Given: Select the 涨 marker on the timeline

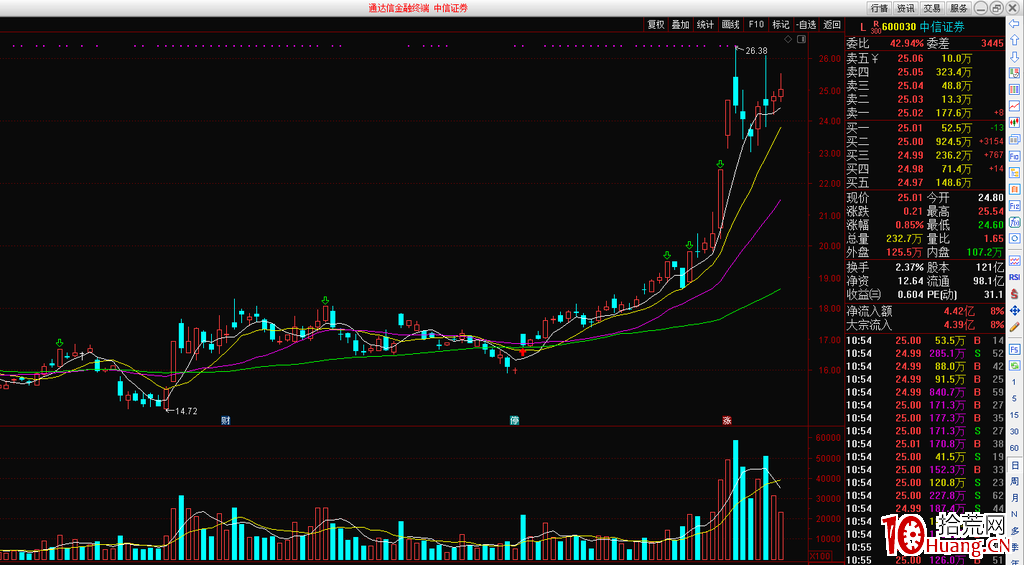Looking at the screenshot, I should click(x=727, y=420).
